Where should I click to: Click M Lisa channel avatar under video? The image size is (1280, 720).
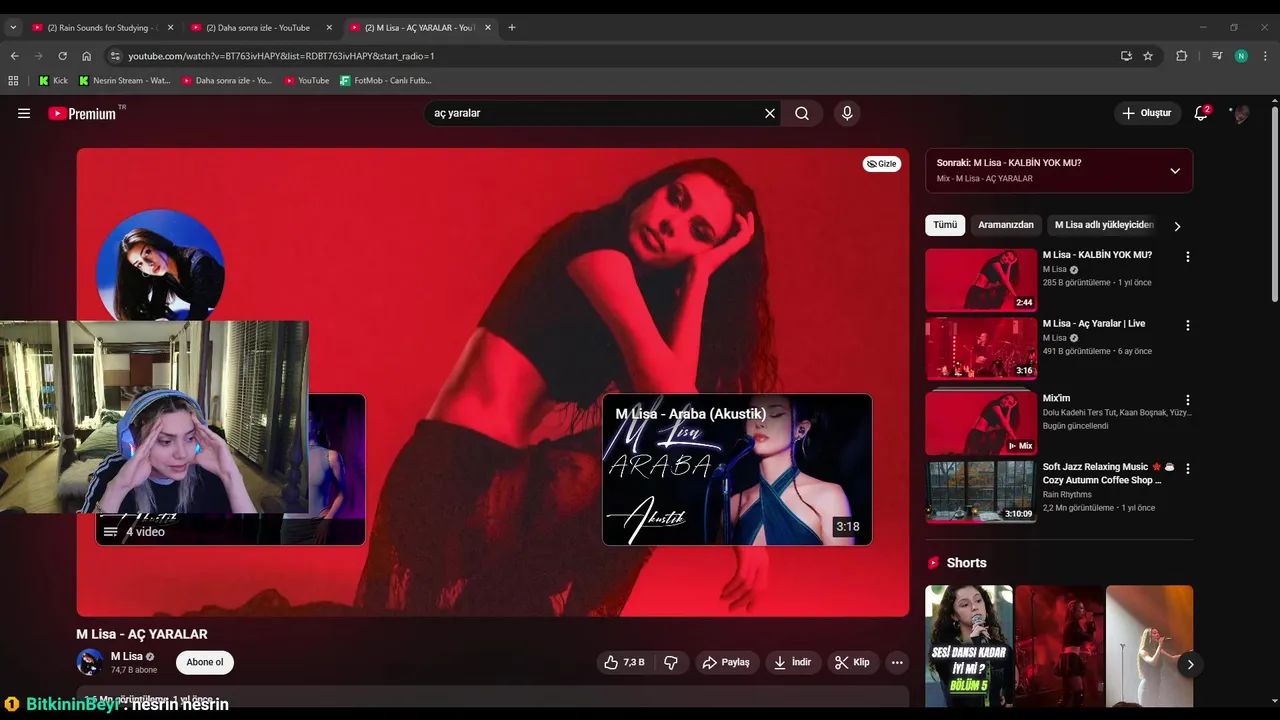point(90,662)
